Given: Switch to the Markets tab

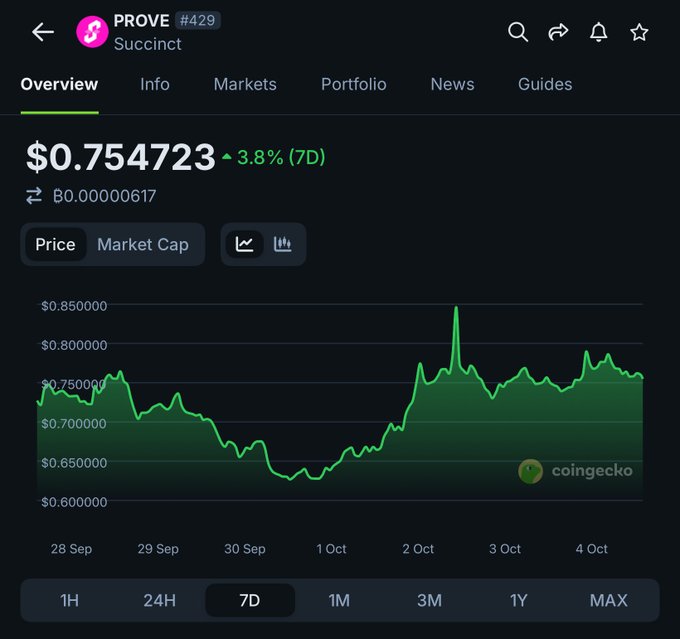Looking at the screenshot, I should 245,84.
